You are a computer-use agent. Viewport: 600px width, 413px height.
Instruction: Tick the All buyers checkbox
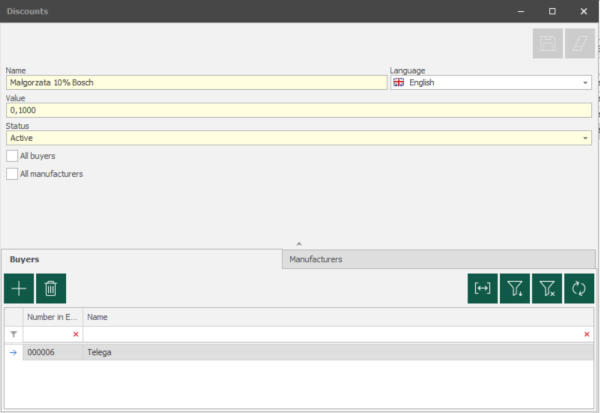[x=12, y=156]
